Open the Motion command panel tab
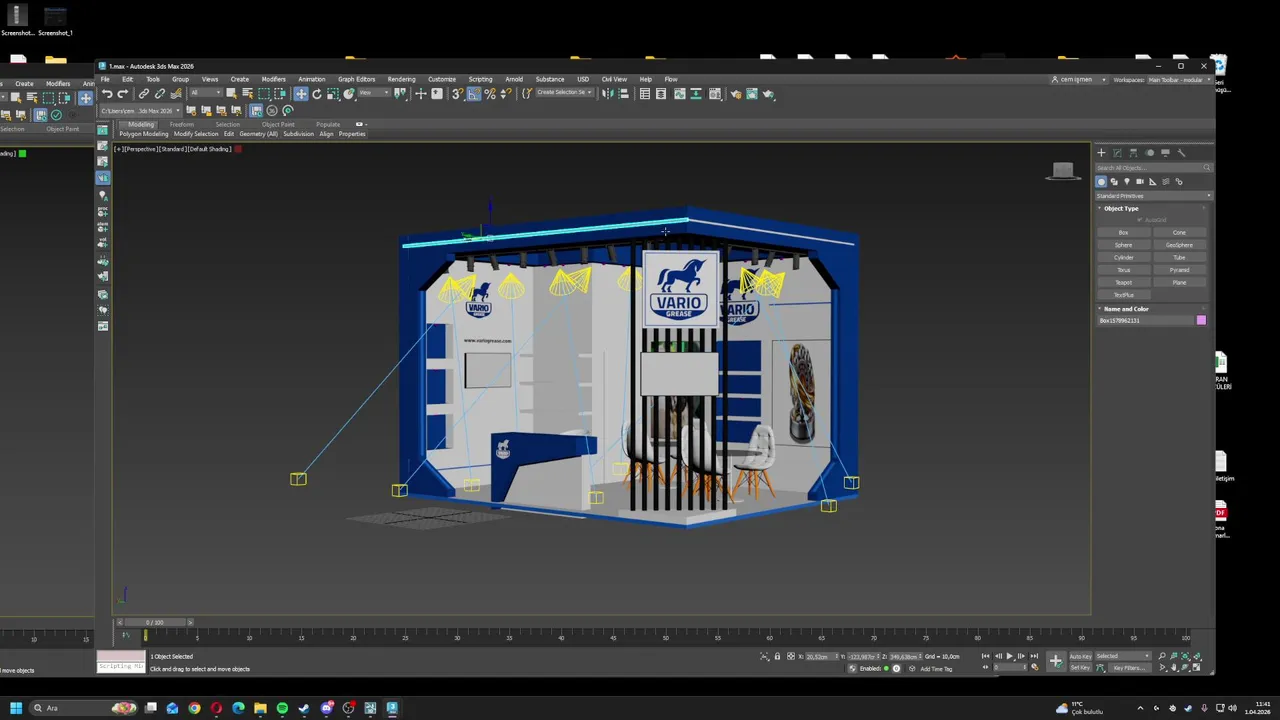This screenshot has height=720, width=1280. click(x=1149, y=153)
